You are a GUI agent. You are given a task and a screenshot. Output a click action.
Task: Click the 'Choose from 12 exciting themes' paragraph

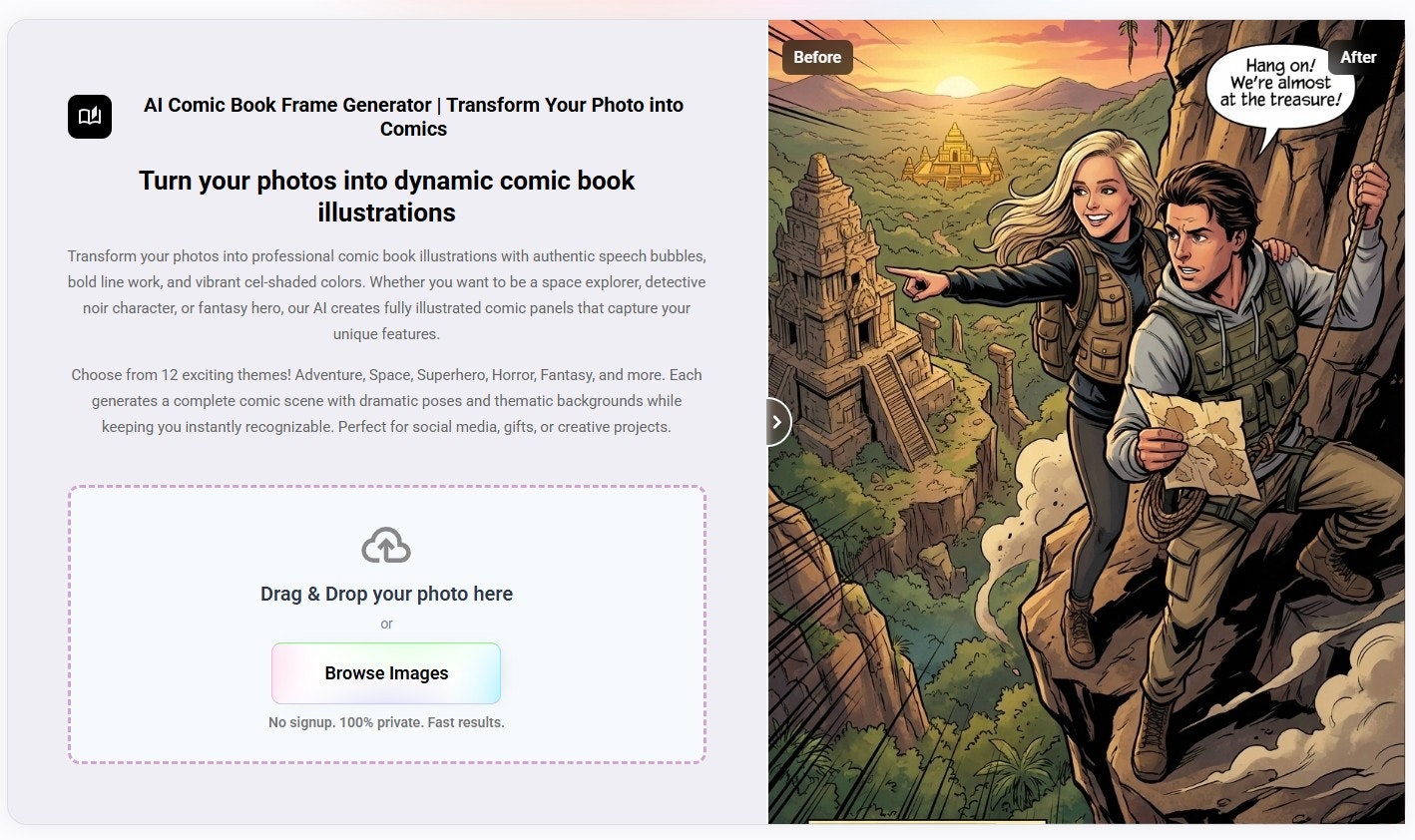(x=386, y=401)
